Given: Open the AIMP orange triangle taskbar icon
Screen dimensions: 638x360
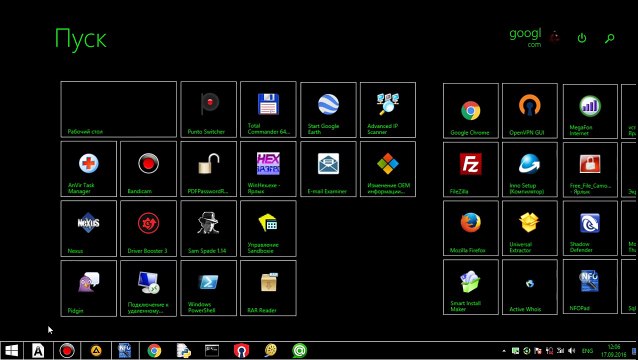Looking at the screenshot, I should 96,351.
